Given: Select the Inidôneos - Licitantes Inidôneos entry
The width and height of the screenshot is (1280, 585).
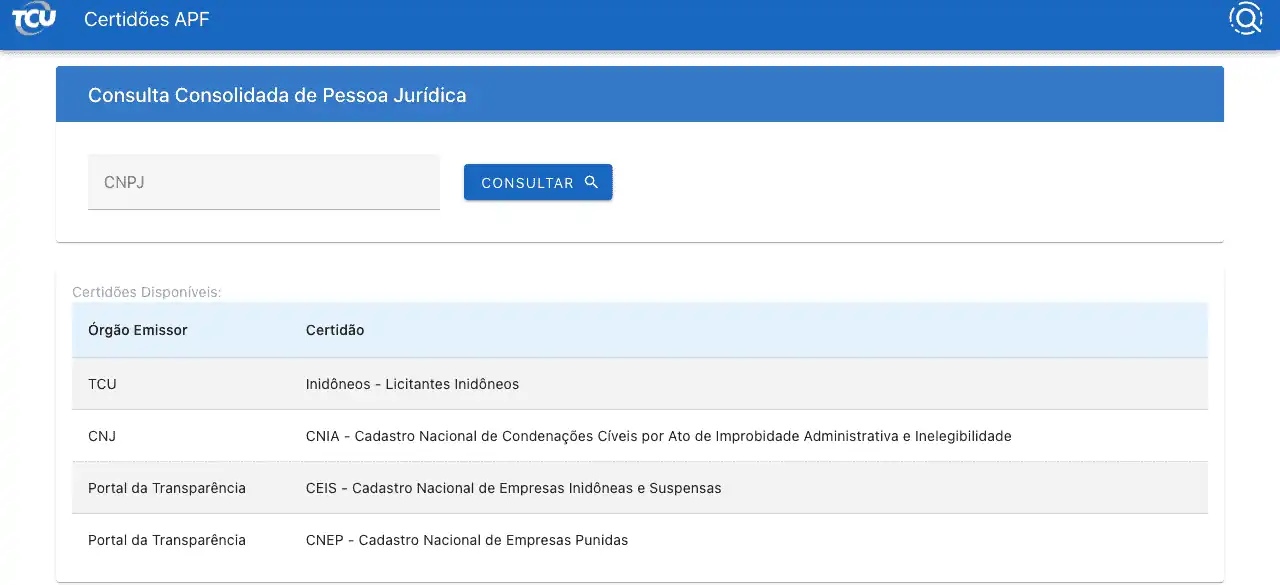Looking at the screenshot, I should click(412, 384).
